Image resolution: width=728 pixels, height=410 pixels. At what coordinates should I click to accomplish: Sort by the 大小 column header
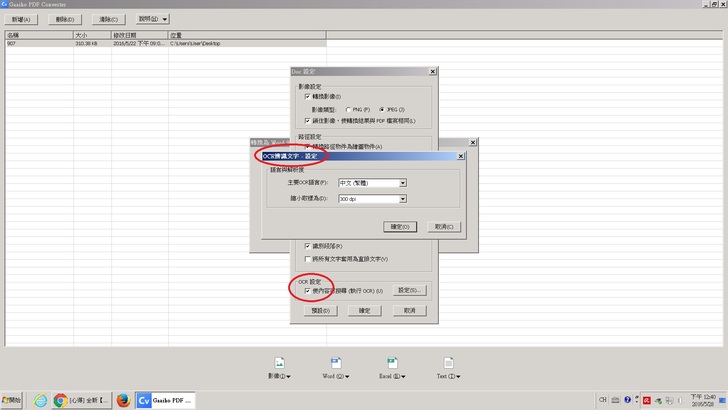coord(92,35)
